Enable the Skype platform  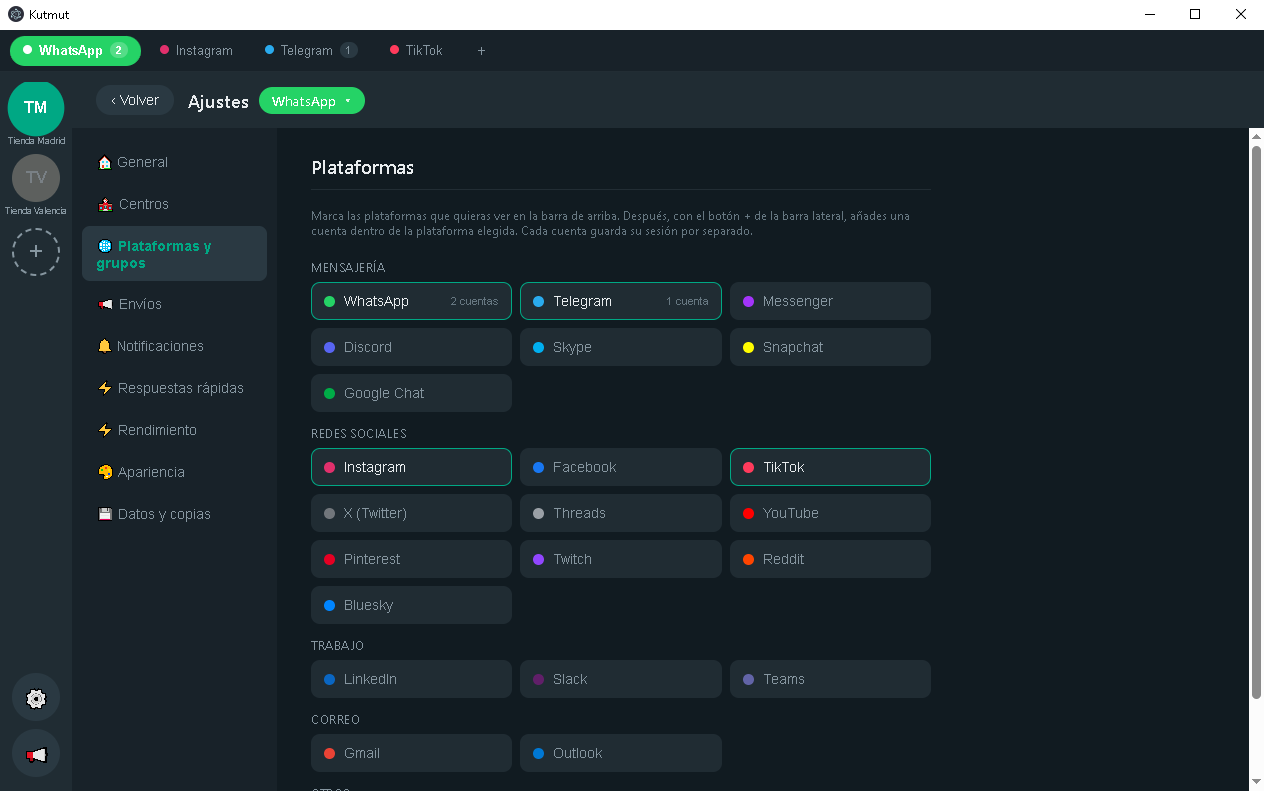click(x=621, y=347)
